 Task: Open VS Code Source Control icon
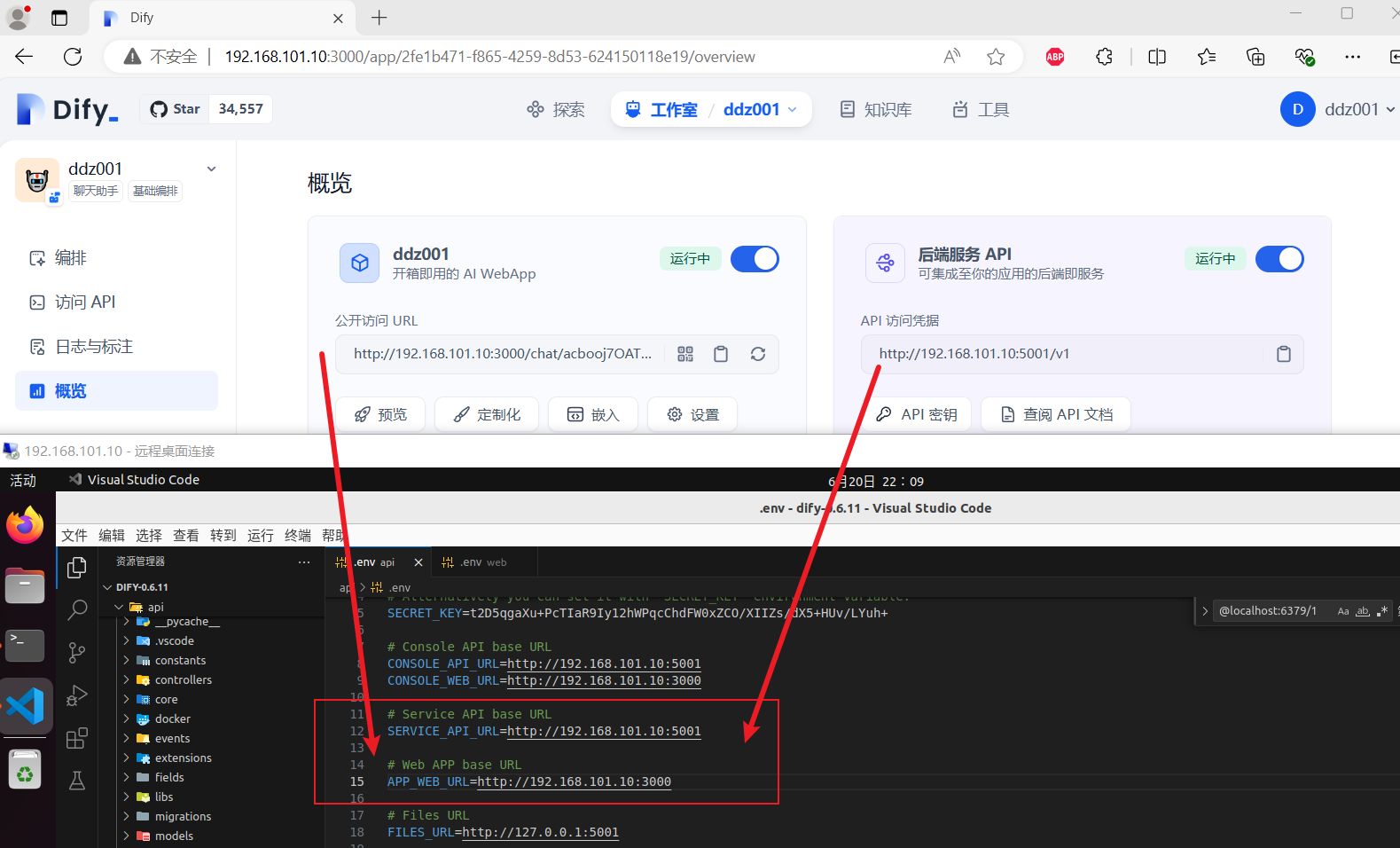[x=77, y=653]
